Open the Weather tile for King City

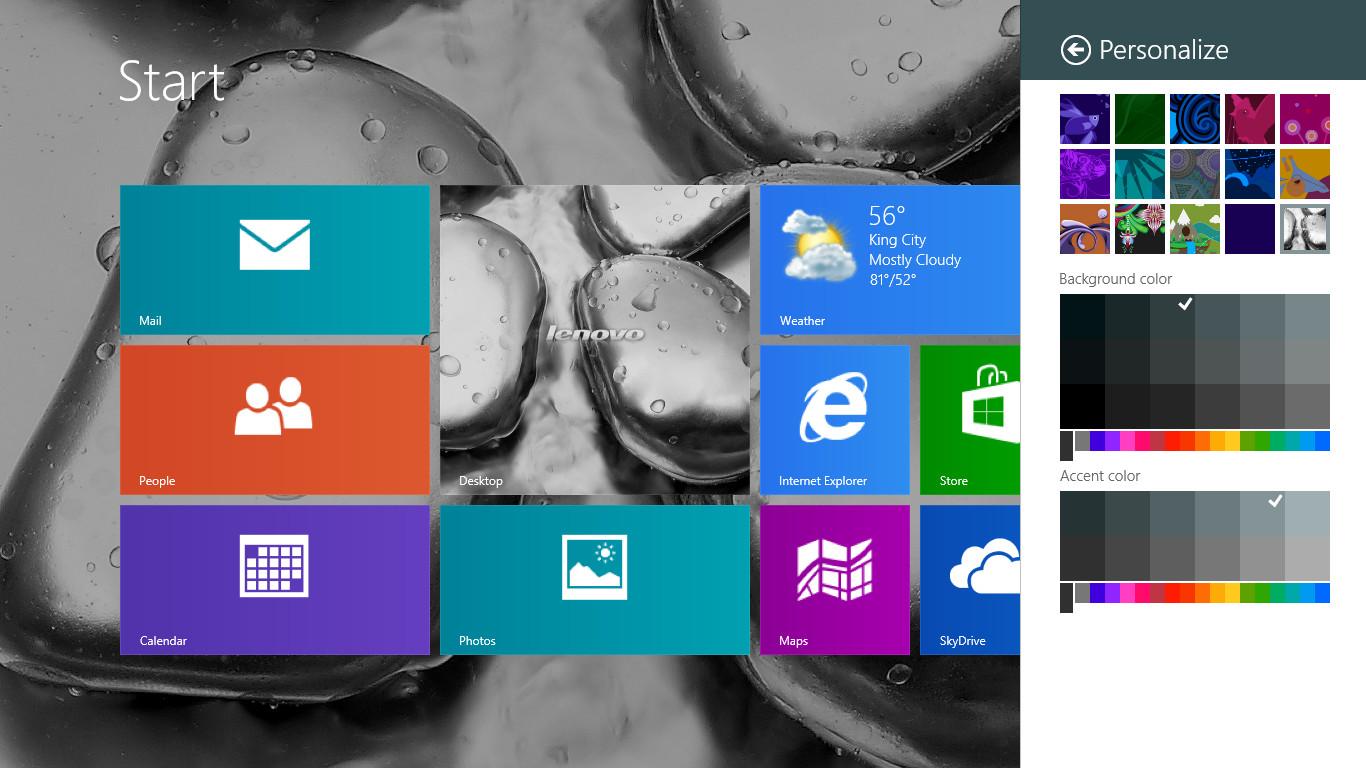[x=890, y=260]
